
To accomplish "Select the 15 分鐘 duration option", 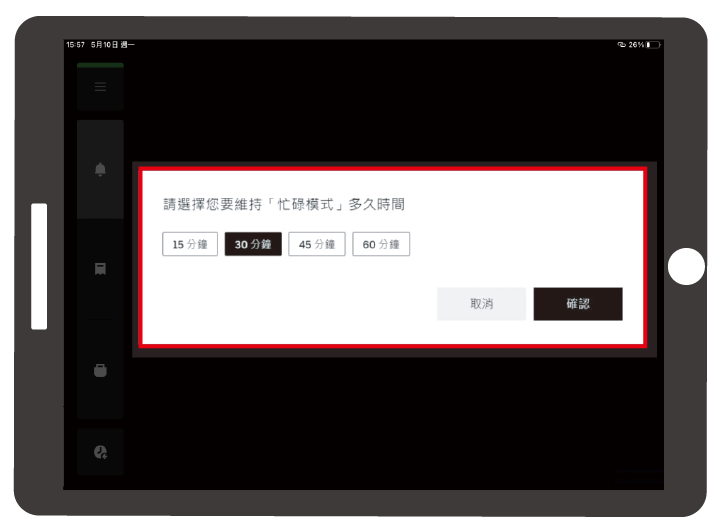I will click(190, 244).
